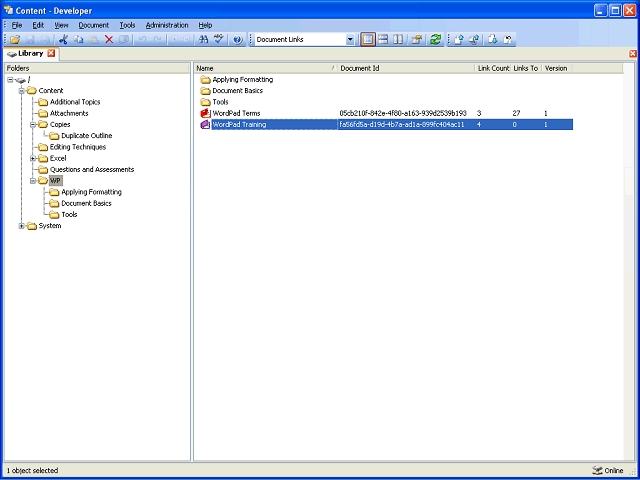Switch to single pane view layout

pos(368,40)
